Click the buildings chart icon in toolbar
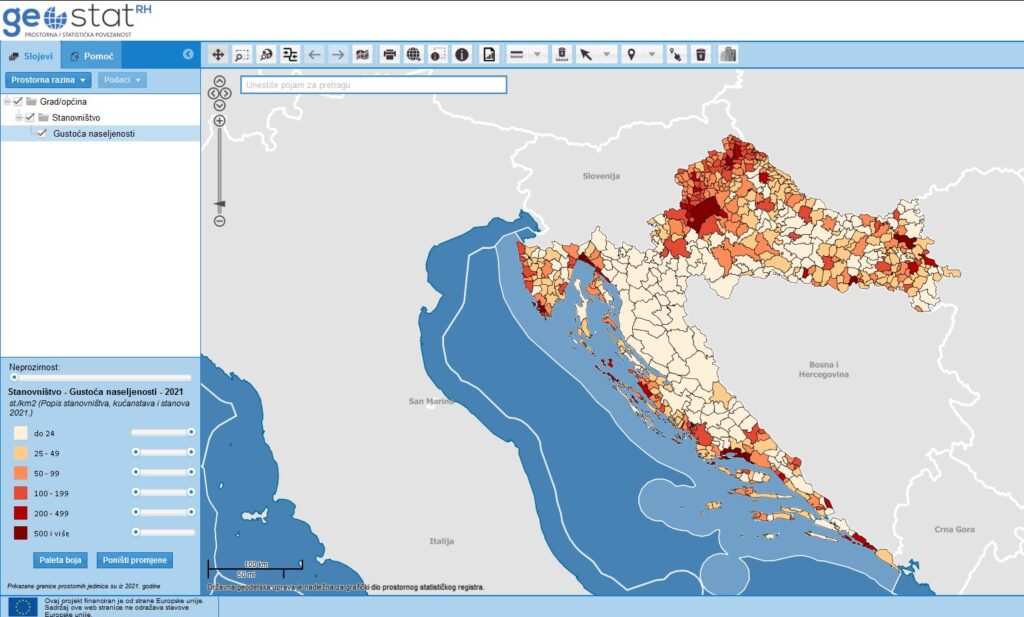1024x617 pixels. coord(728,55)
